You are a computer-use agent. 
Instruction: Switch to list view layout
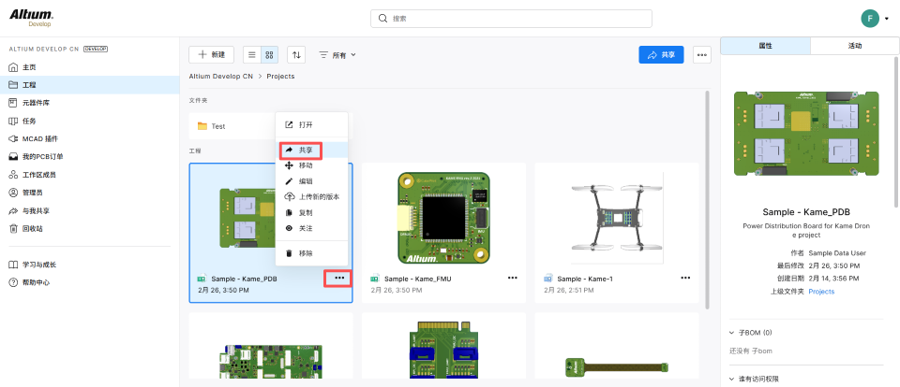click(252, 55)
